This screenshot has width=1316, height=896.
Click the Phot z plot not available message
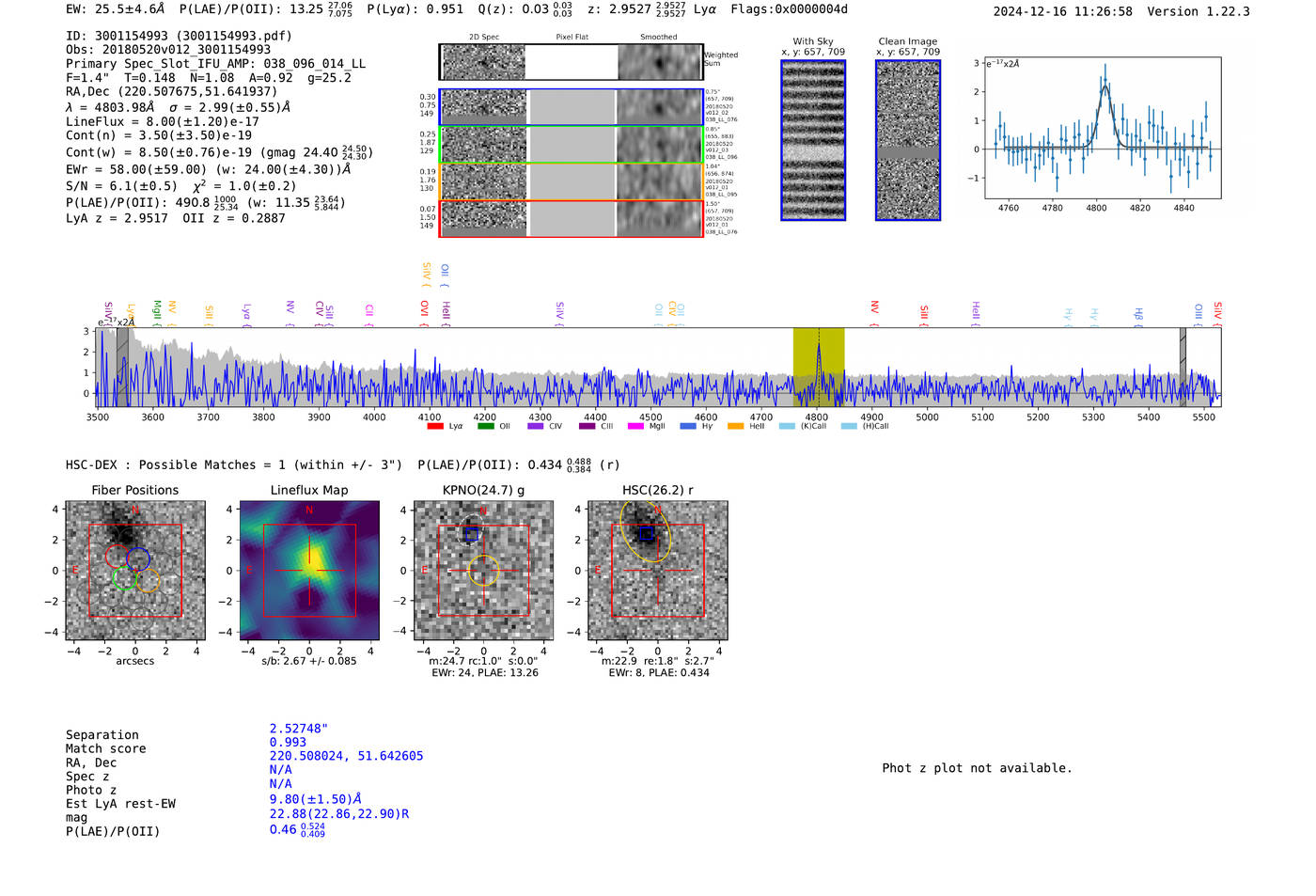click(977, 768)
